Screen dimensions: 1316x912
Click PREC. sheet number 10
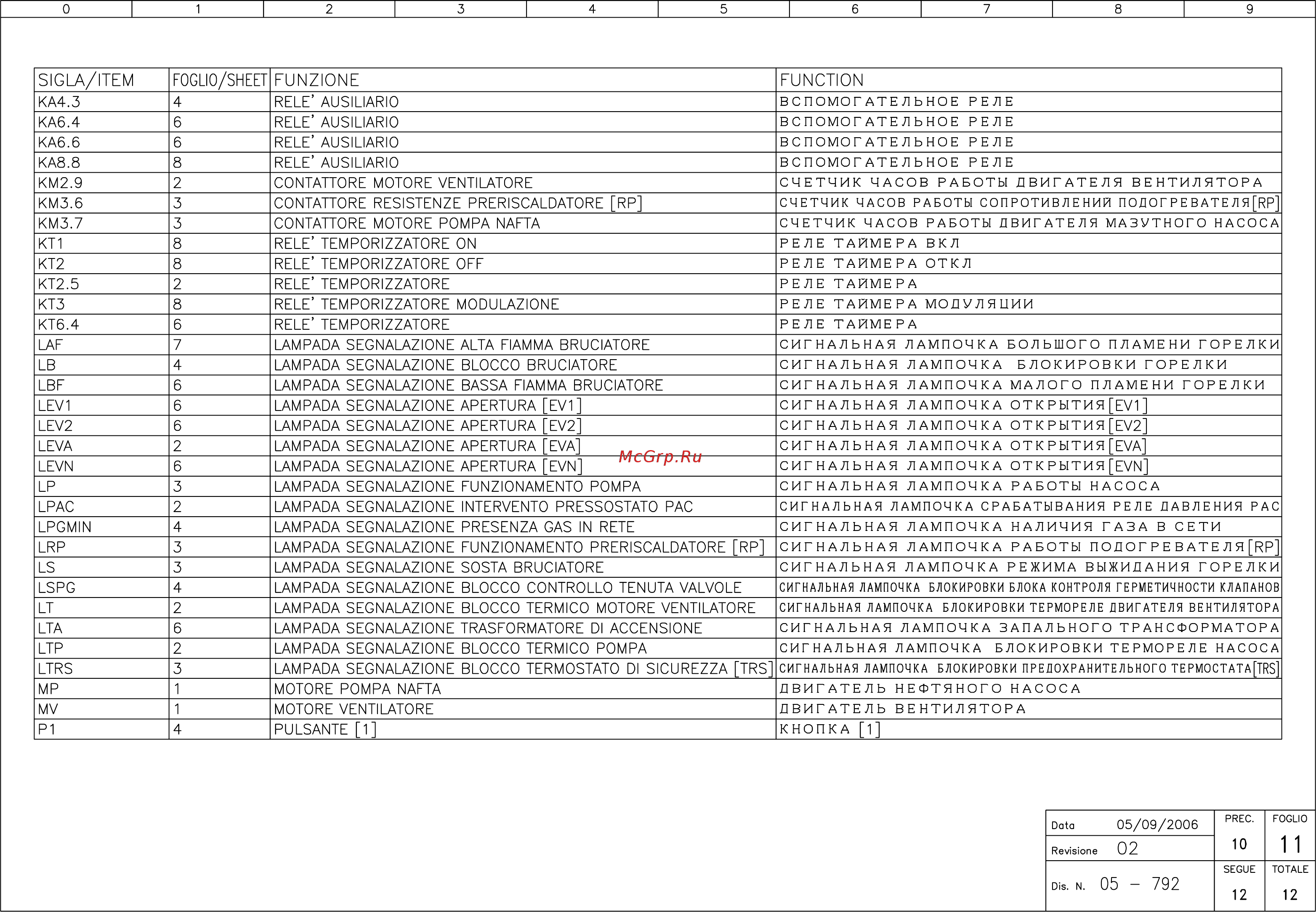pos(1239,844)
